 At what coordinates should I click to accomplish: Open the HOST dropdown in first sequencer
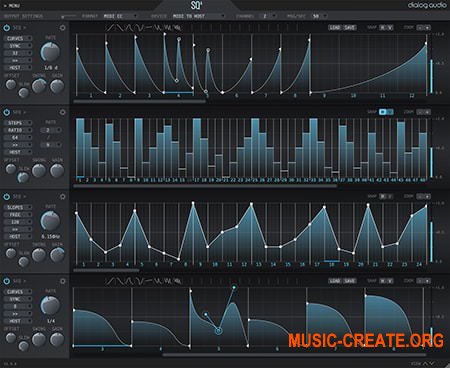point(18,68)
